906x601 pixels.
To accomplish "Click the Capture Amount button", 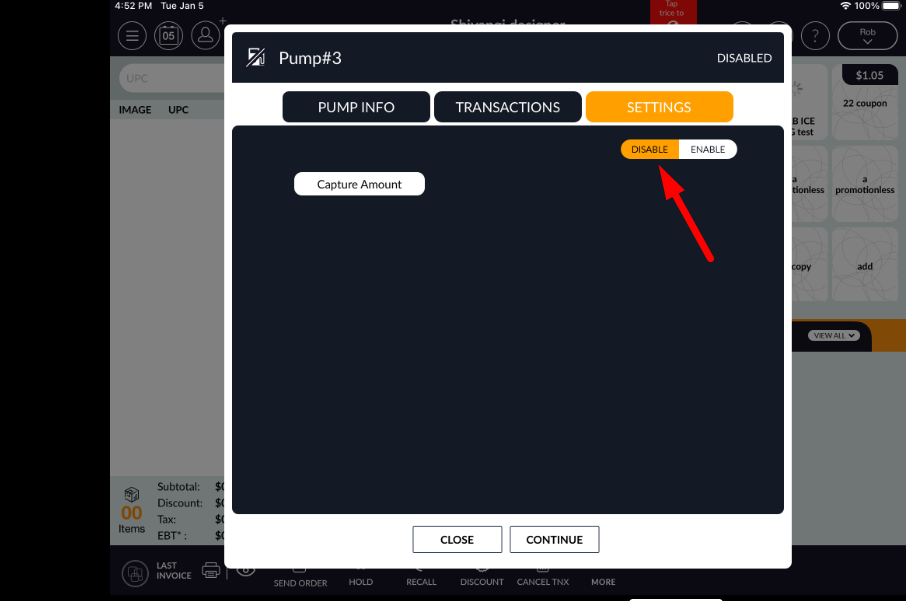I will (359, 184).
